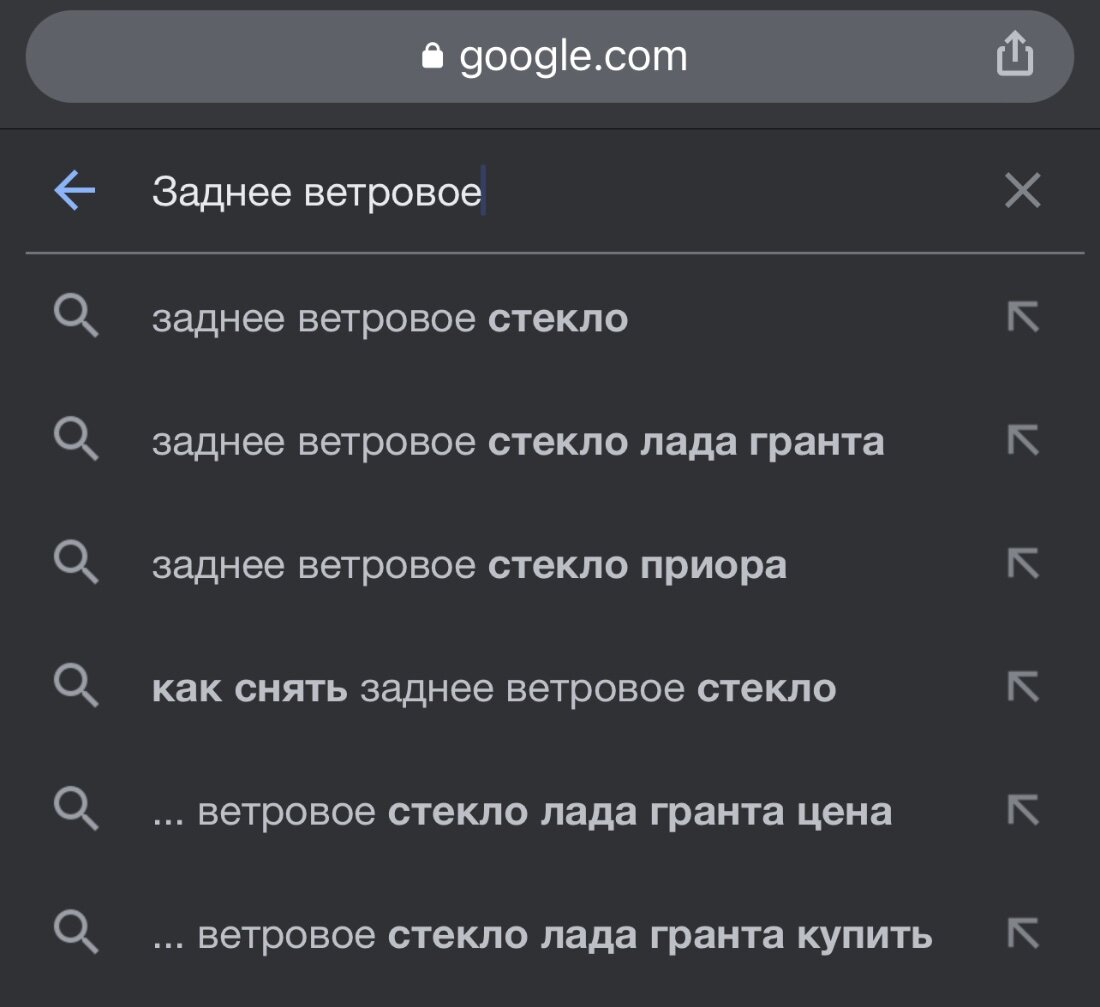
Task: Tap the insert arrow for 'как снять' suggestion
Action: [x=1023, y=687]
